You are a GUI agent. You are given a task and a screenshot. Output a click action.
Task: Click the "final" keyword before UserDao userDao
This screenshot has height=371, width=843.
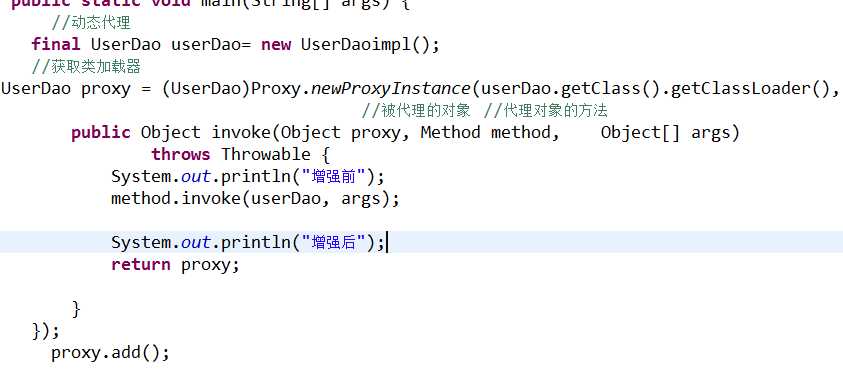tap(55, 44)
